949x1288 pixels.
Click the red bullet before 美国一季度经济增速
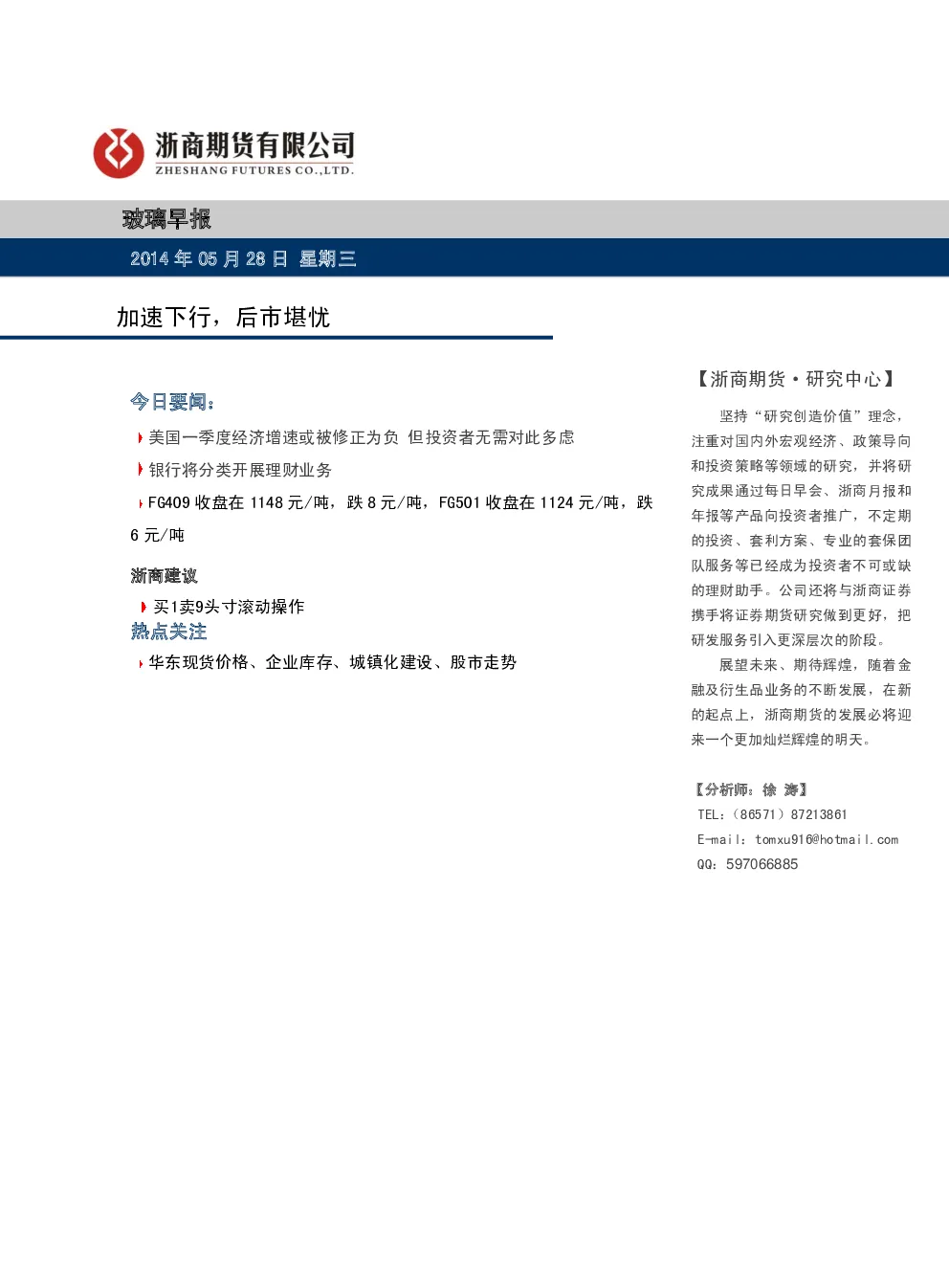[x=141, y=437]
